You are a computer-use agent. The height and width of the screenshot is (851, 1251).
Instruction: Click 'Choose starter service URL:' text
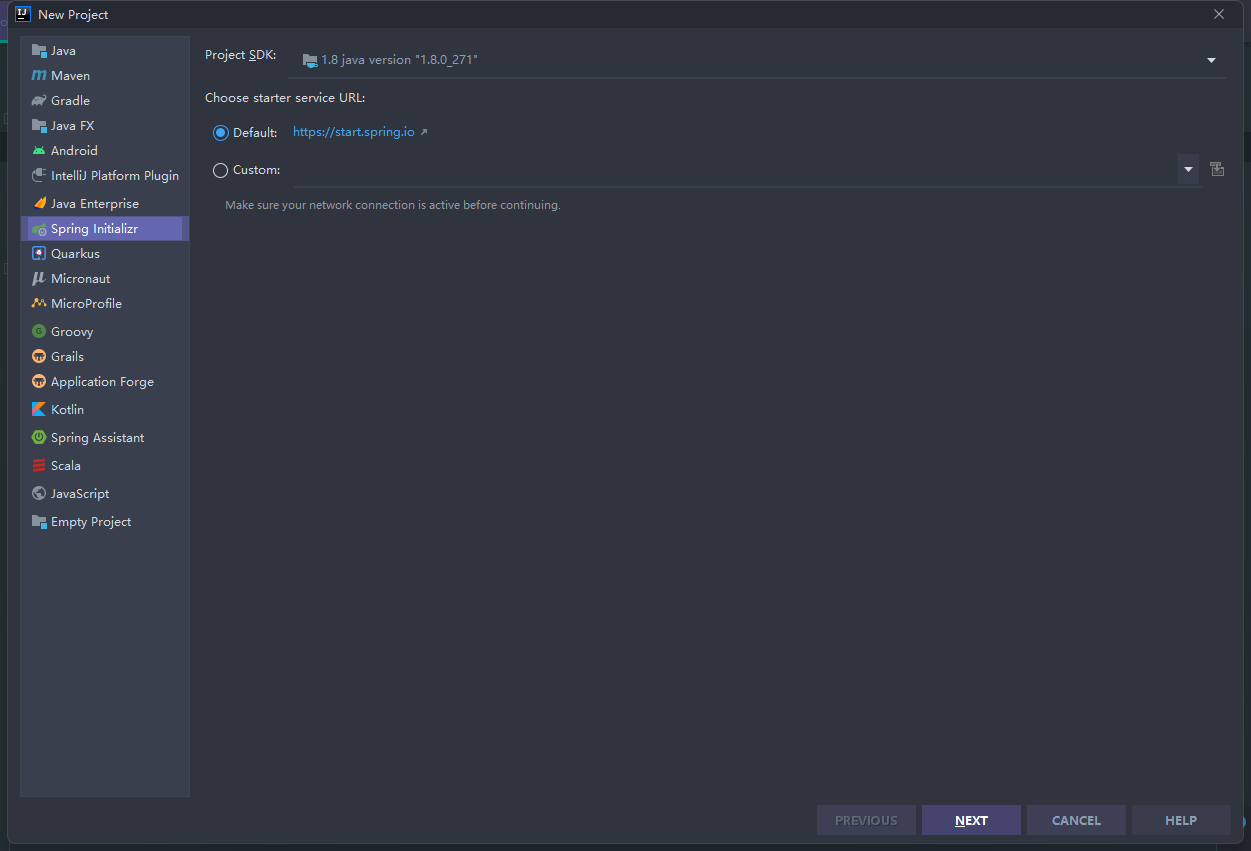(x=285, y=98)
